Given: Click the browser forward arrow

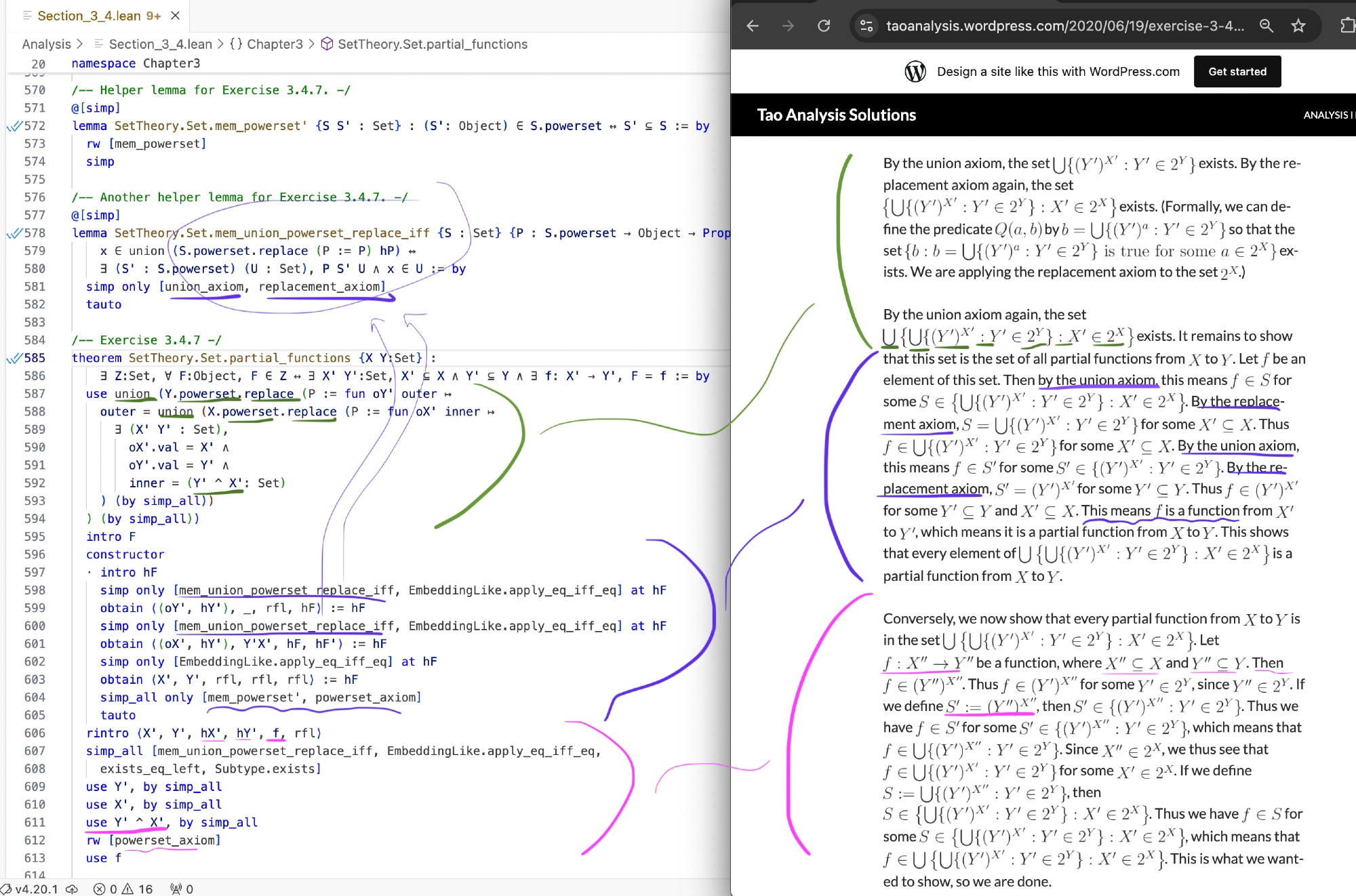Looking at the screenshot, I should 788,26.
